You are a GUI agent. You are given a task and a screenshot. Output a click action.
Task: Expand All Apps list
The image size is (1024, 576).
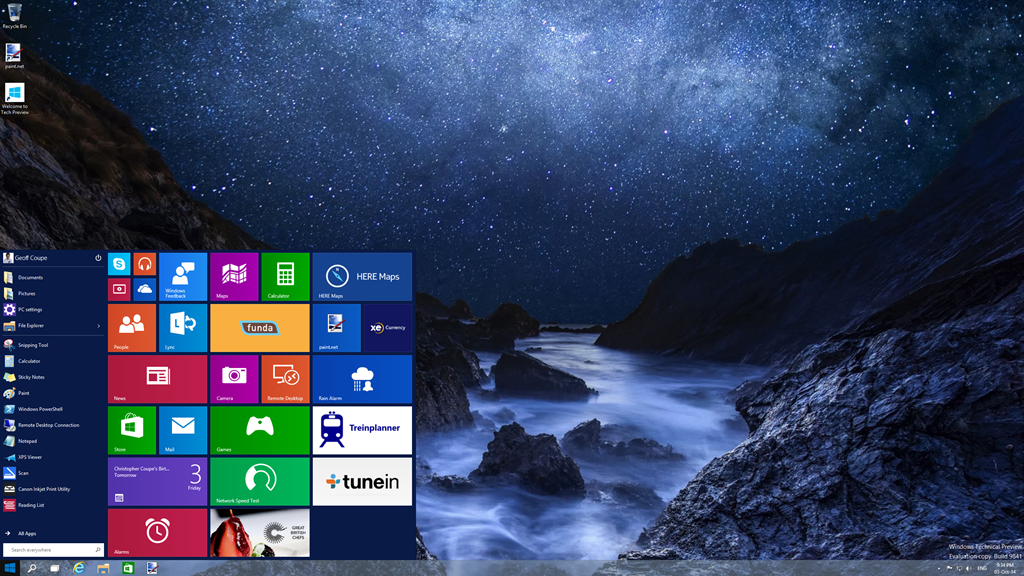[x=27, y=533]
